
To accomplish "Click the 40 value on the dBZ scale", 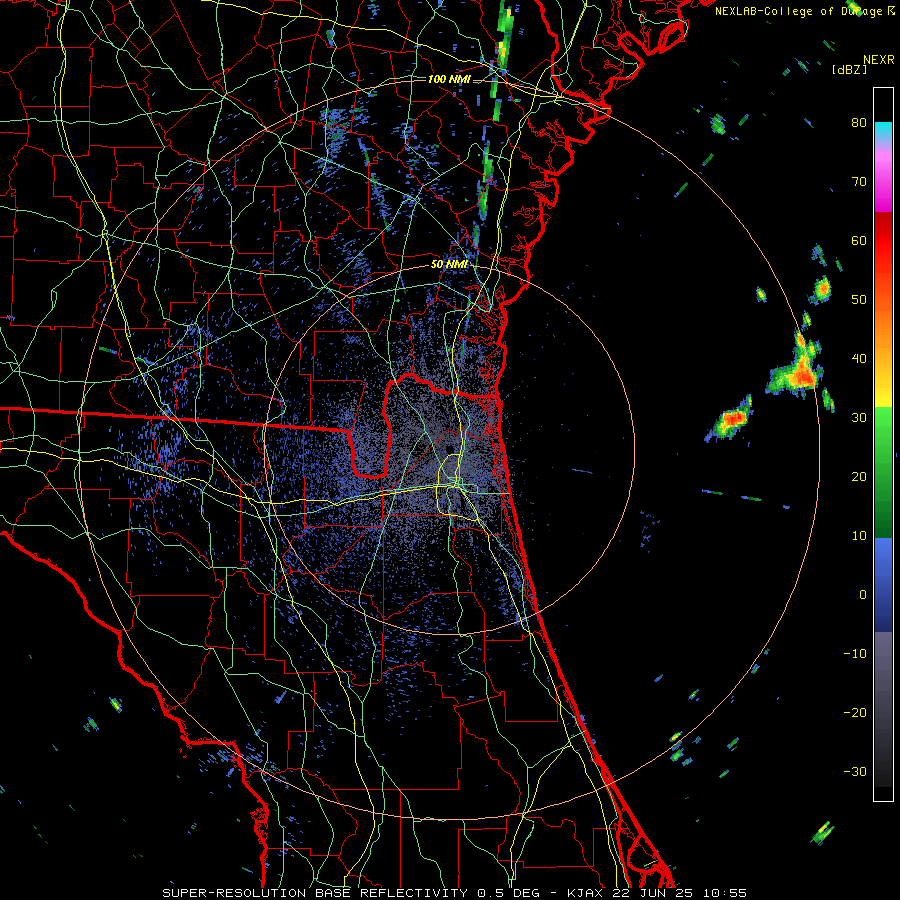I will coord(859,359).
